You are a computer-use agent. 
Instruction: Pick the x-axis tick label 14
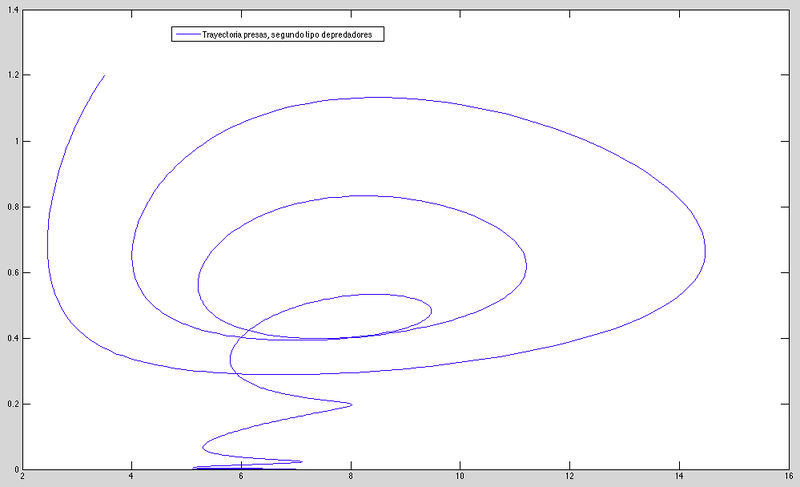[679, 478]
